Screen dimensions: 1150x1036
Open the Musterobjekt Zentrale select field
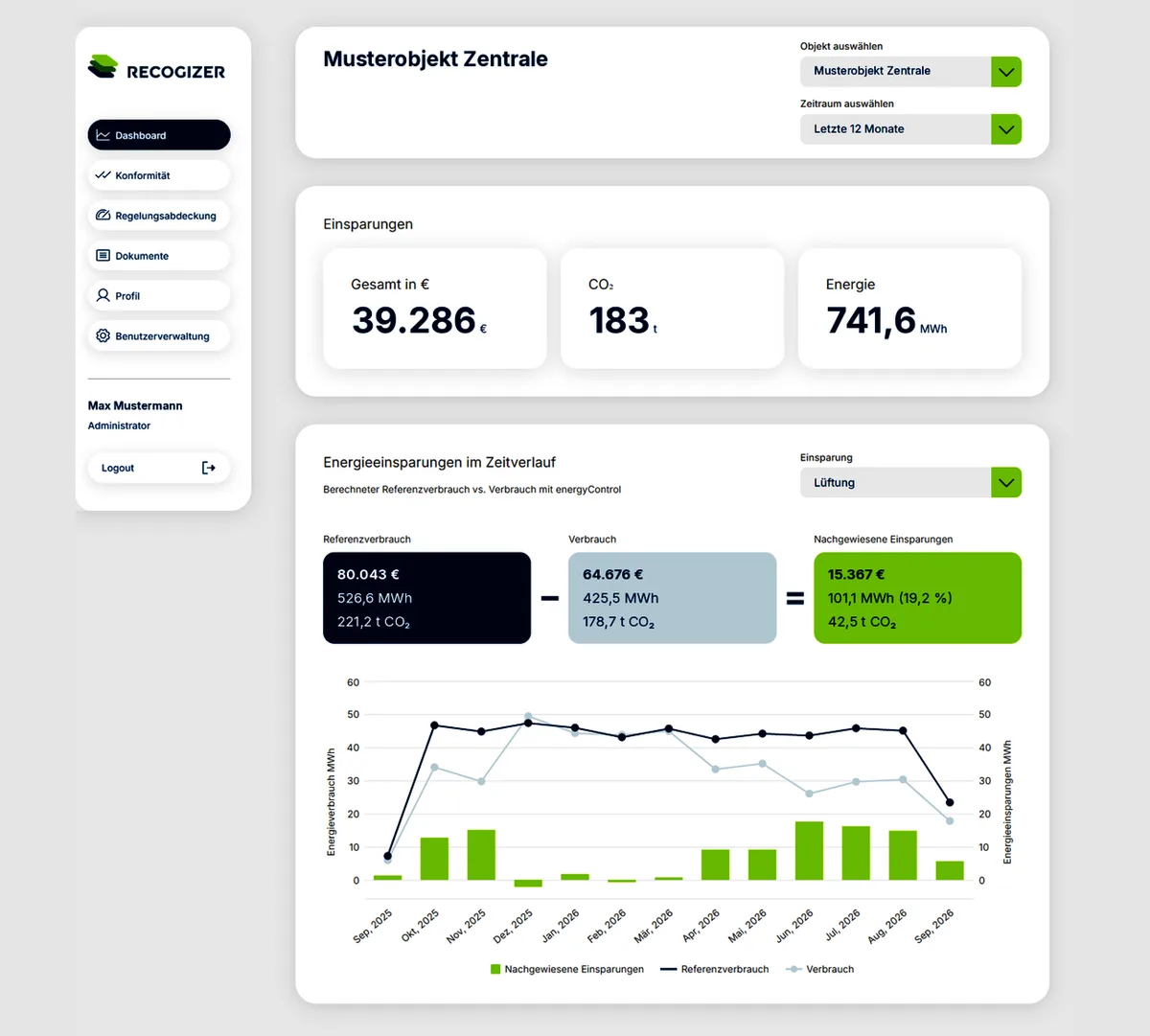tap(910, 72)
